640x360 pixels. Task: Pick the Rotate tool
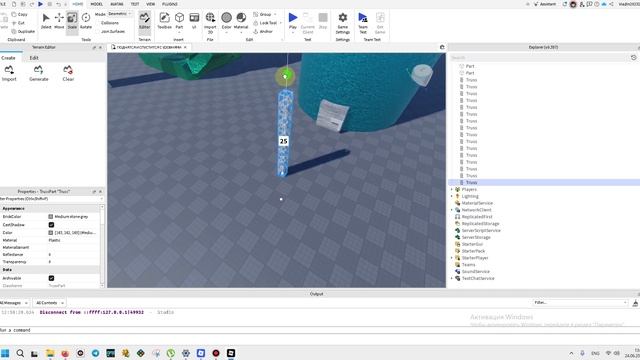click(86, 21)
